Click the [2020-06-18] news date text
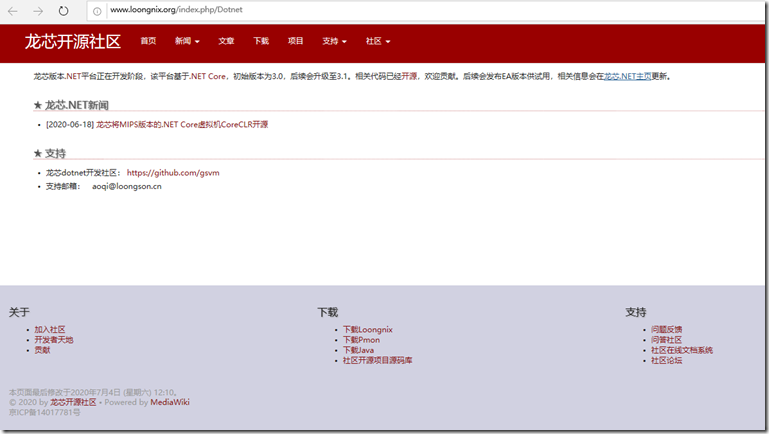 tap(70, 125)
